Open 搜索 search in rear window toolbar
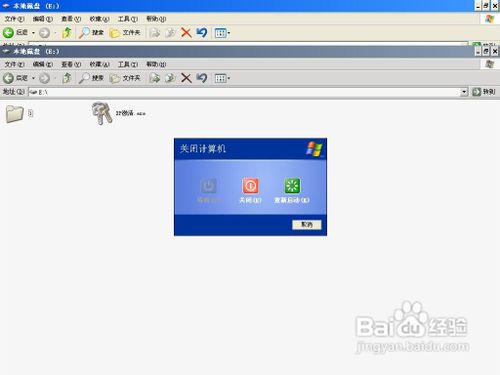 click(x=91, y=33)
